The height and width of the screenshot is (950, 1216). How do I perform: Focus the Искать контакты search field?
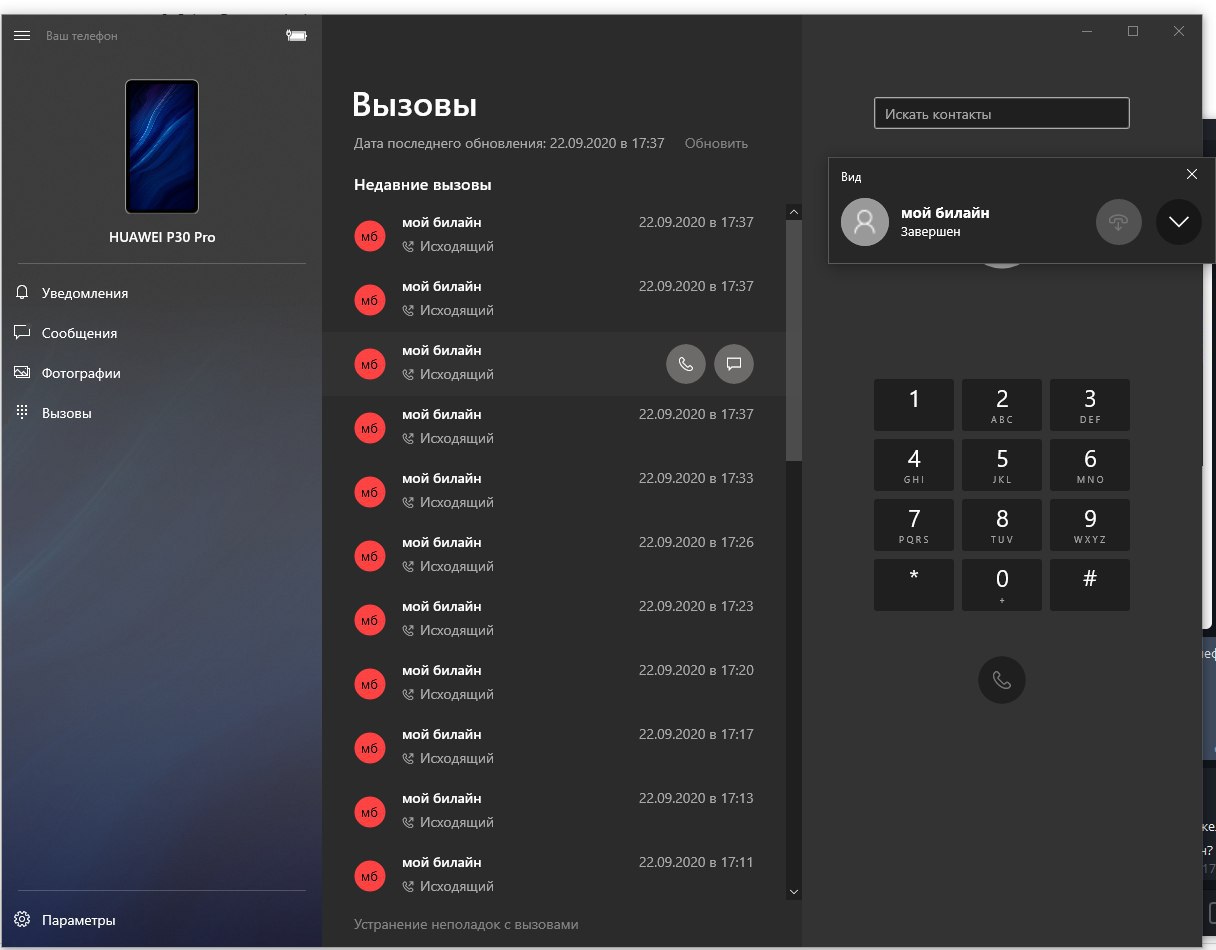coord(1002,114)
